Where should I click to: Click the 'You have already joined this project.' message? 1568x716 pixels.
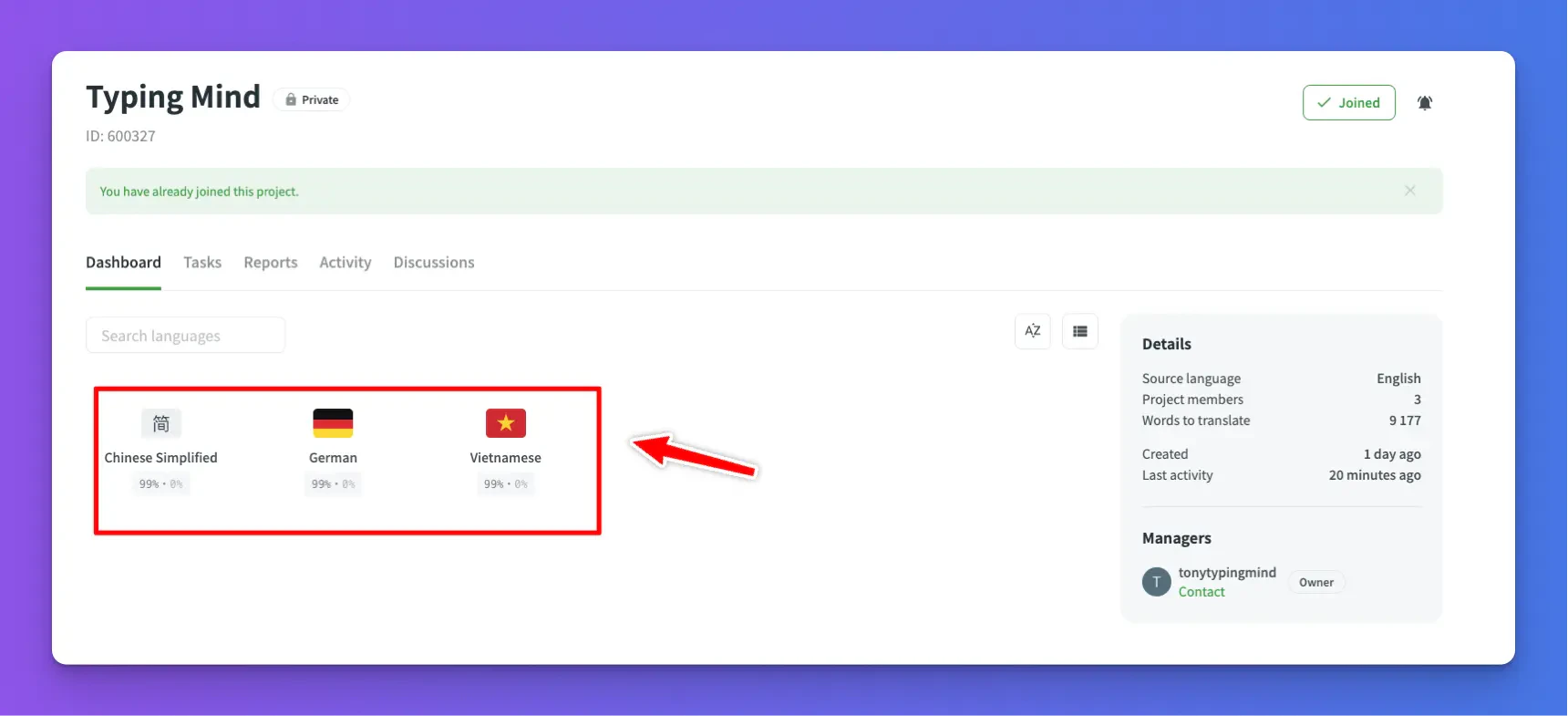pos(199,192)
